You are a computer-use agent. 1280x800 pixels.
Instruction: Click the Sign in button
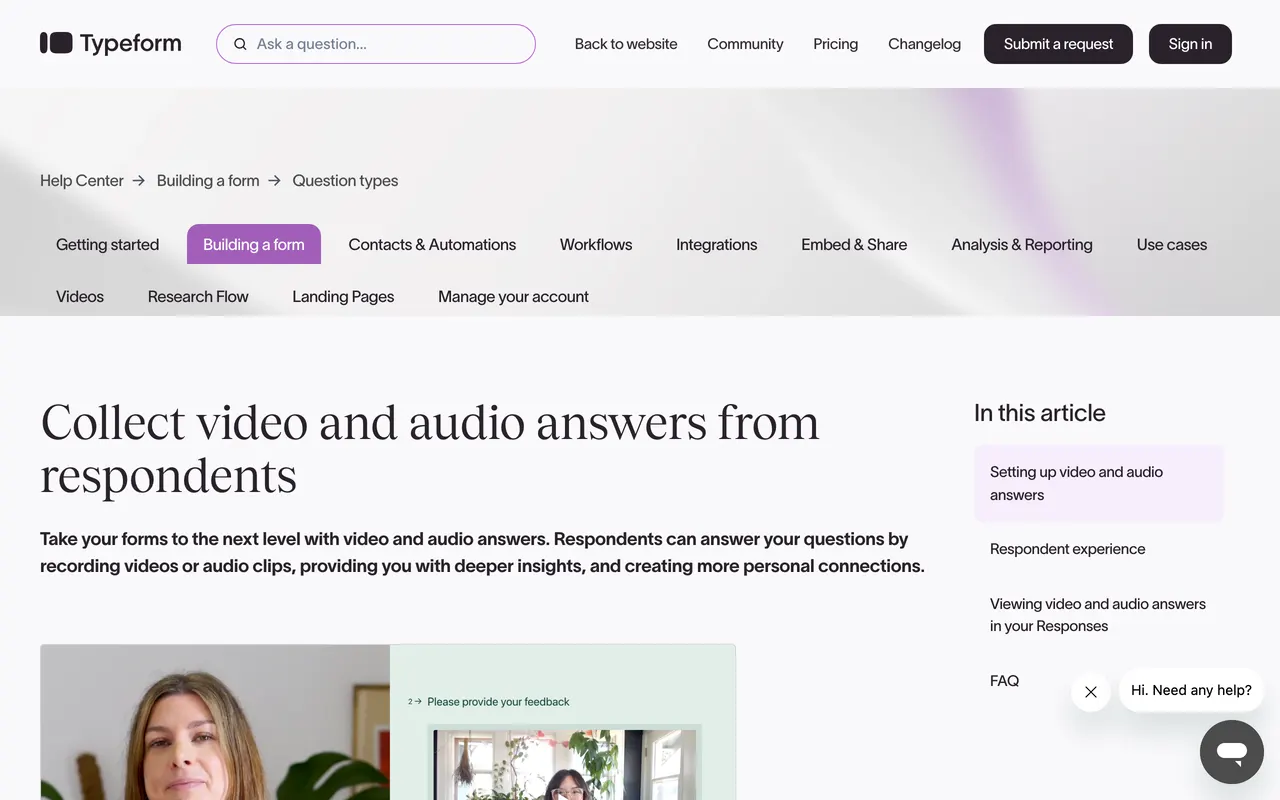click(1190, 44)
